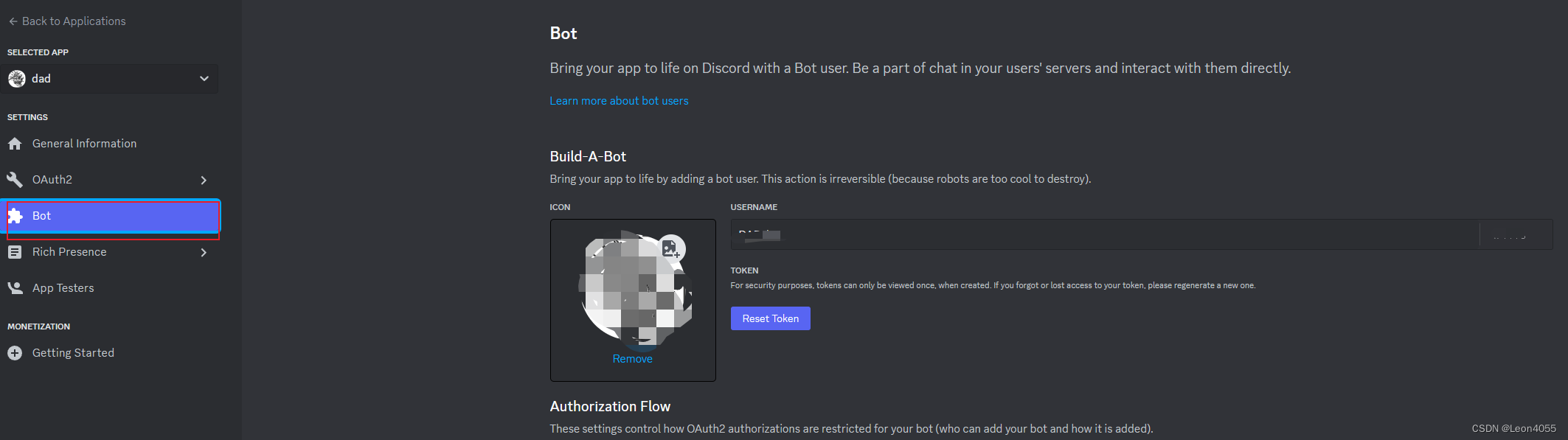Expand the Rich Presence submenu chevron
Screen dimensions: 1568x440
(204, 252)
